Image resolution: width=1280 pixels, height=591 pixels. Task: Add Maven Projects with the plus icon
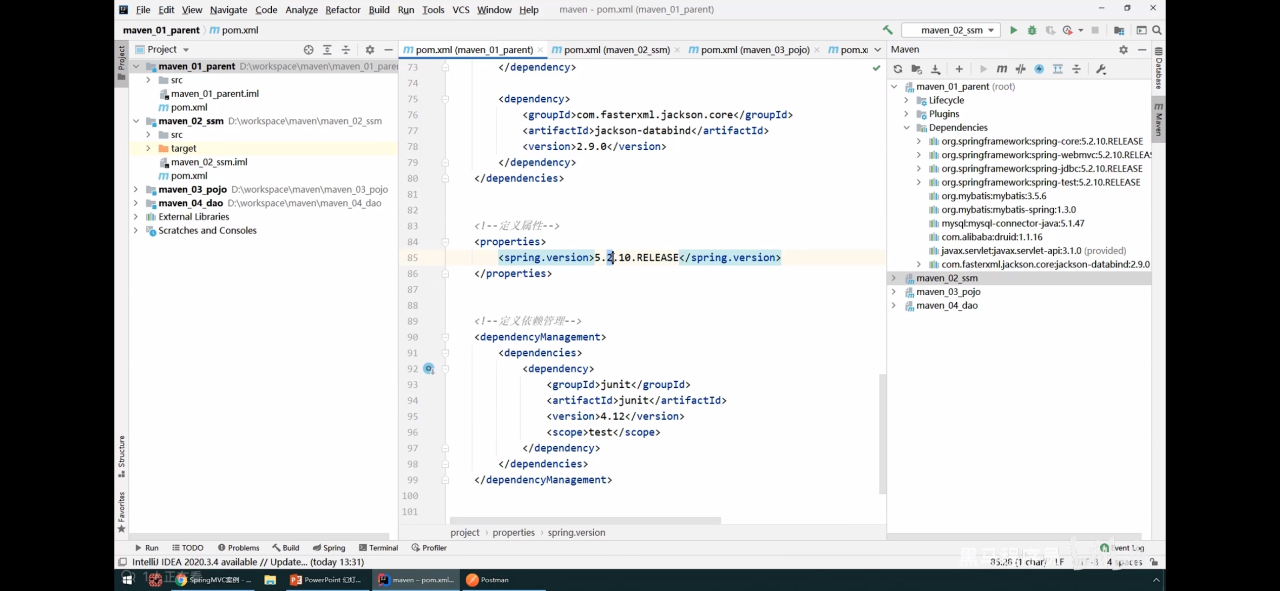coord(959,69)
